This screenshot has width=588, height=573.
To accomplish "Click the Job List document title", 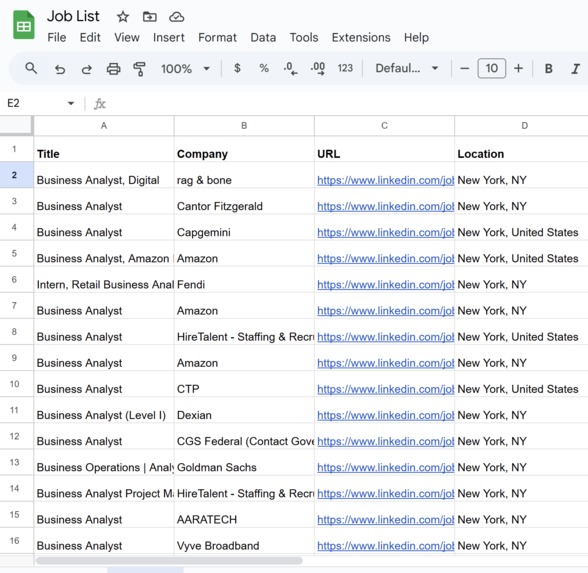I will [x=73, y=16].
